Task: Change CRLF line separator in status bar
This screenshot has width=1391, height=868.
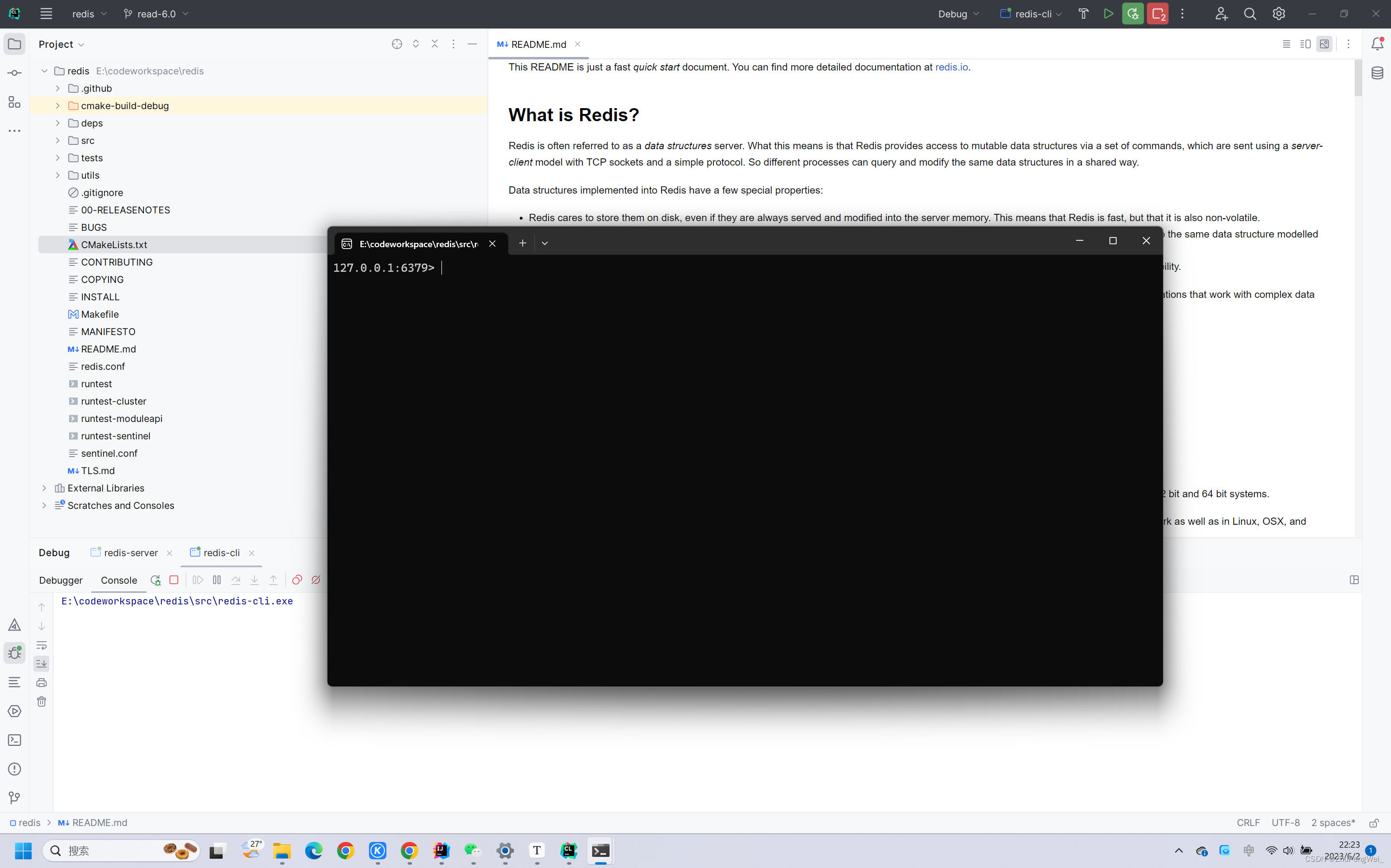Action: tap(1248, 823)
